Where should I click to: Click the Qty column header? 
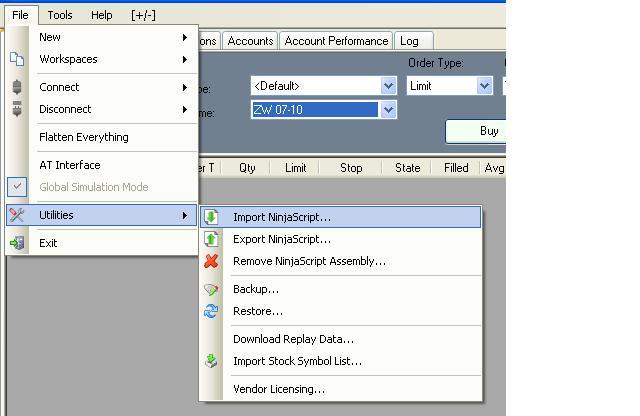pos(247,168)
